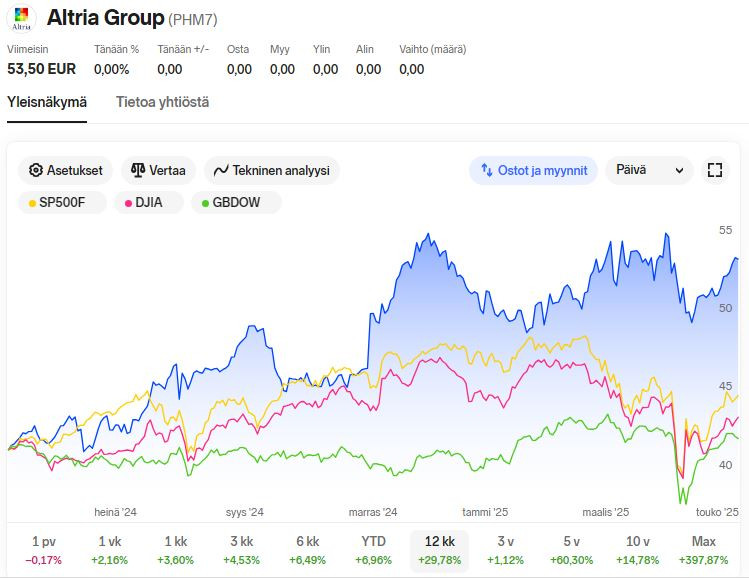Click the trend line icon in Tekninen analyysi
This screenshot has height=578, width=749.
point(221,171)
